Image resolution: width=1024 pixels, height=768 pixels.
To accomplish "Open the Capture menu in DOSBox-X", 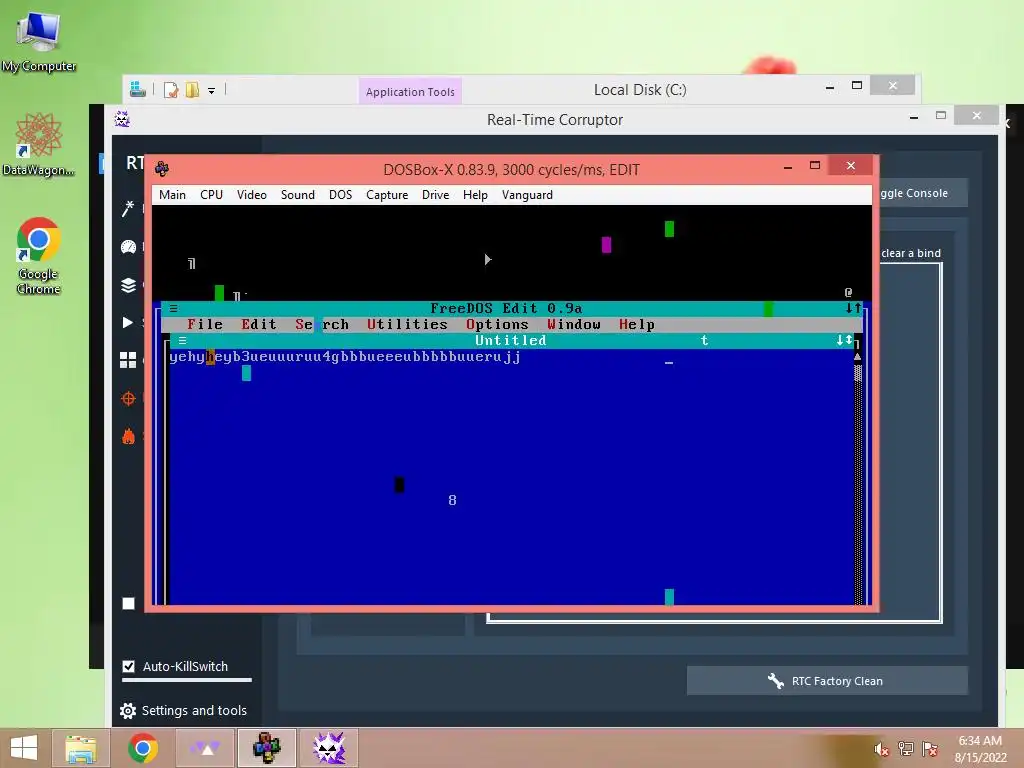I will click(387, 195).
